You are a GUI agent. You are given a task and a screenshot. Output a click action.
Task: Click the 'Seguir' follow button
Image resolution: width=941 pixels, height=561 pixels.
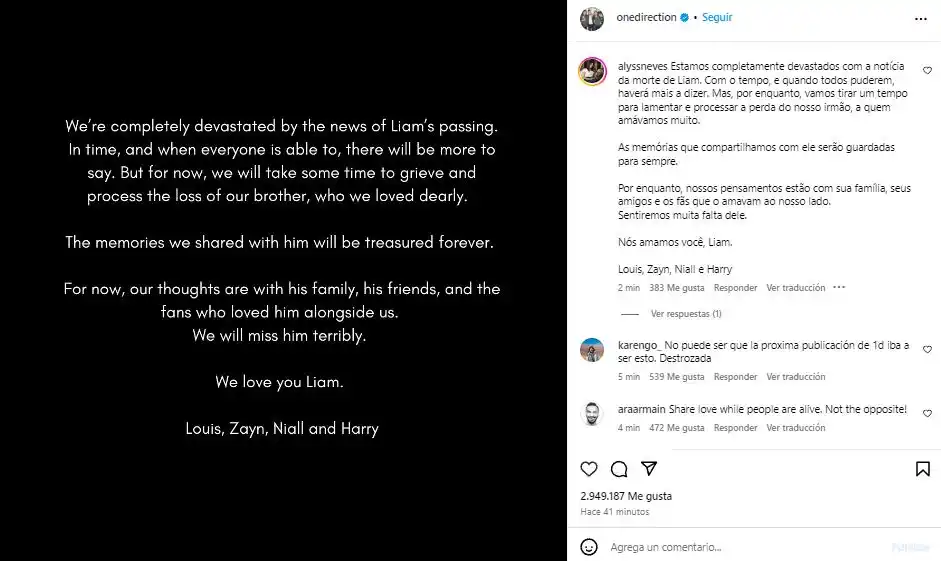point(717,18)
